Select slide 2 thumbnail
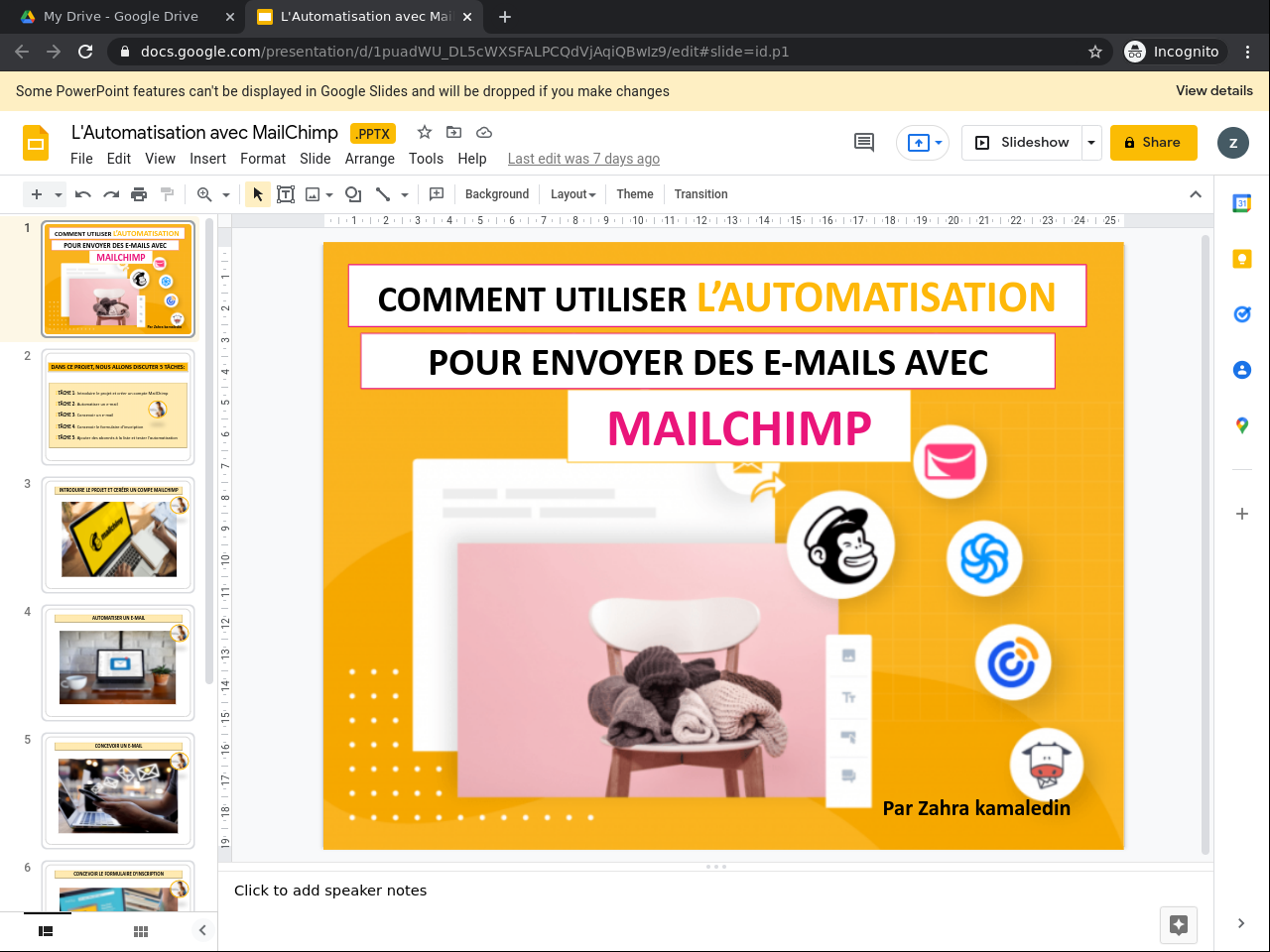The image size is (1270, 952). point(118,407)
